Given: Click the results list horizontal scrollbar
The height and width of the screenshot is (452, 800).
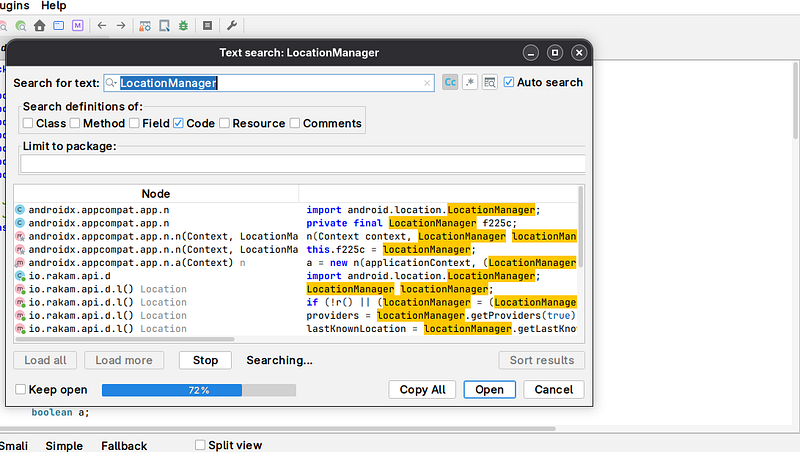Looking at the screenshot, I should (125, 339).
